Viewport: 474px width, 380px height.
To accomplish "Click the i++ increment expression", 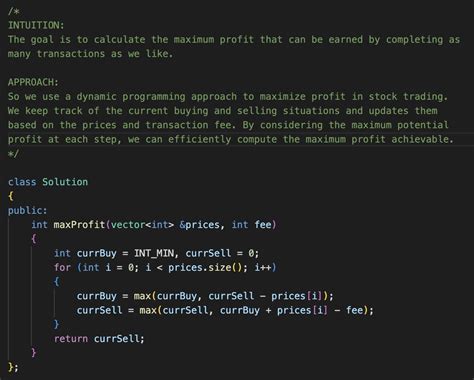I will pos(263,268).
